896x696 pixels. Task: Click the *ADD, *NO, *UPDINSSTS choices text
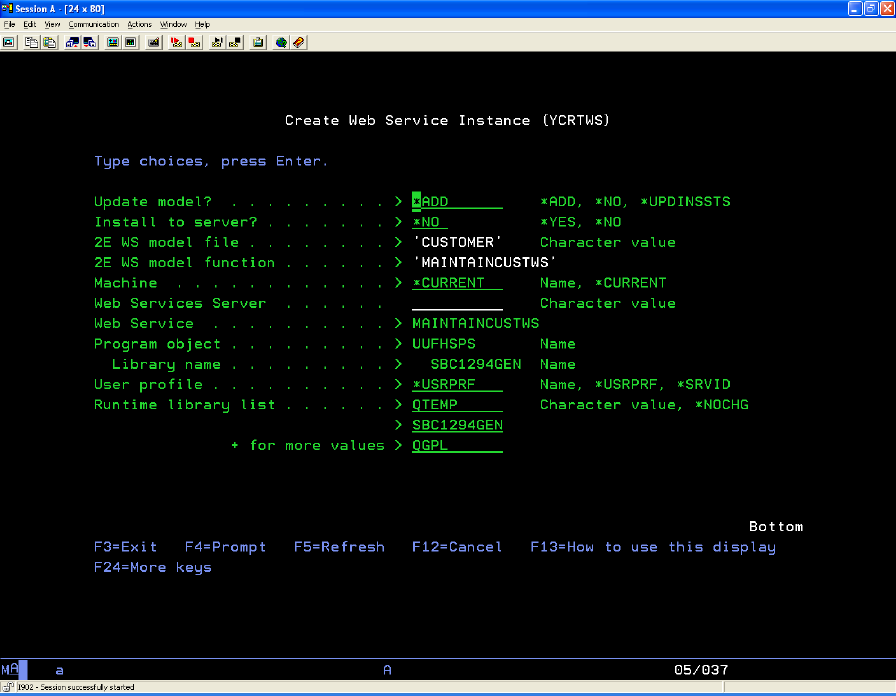[x=635, y=202]
